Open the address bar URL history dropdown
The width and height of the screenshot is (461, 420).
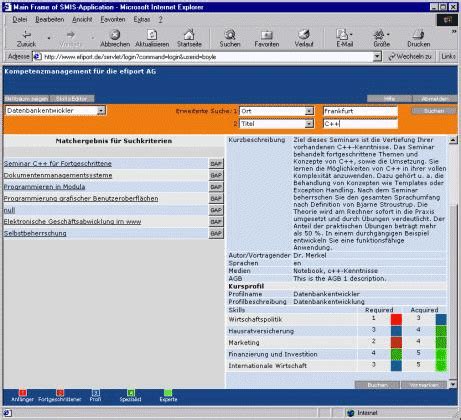point(377,57)
